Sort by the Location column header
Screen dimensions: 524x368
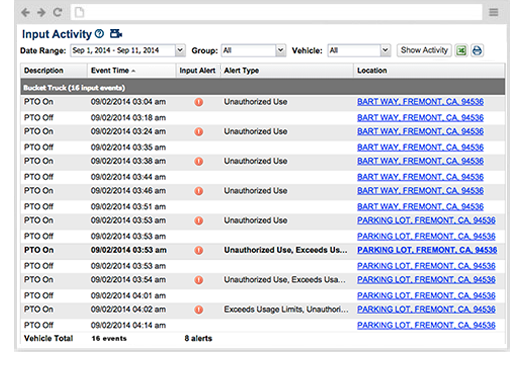point(429,71)
